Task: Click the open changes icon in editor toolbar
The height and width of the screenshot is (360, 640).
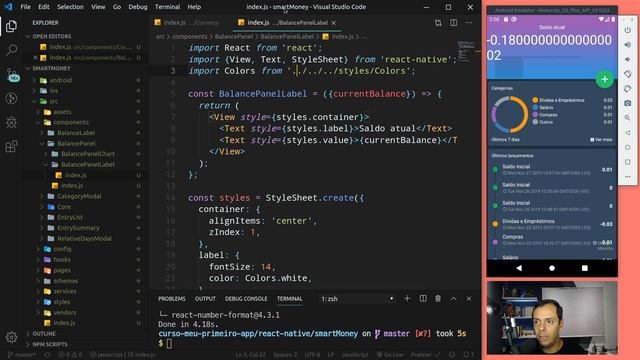Action: (438, 23)
